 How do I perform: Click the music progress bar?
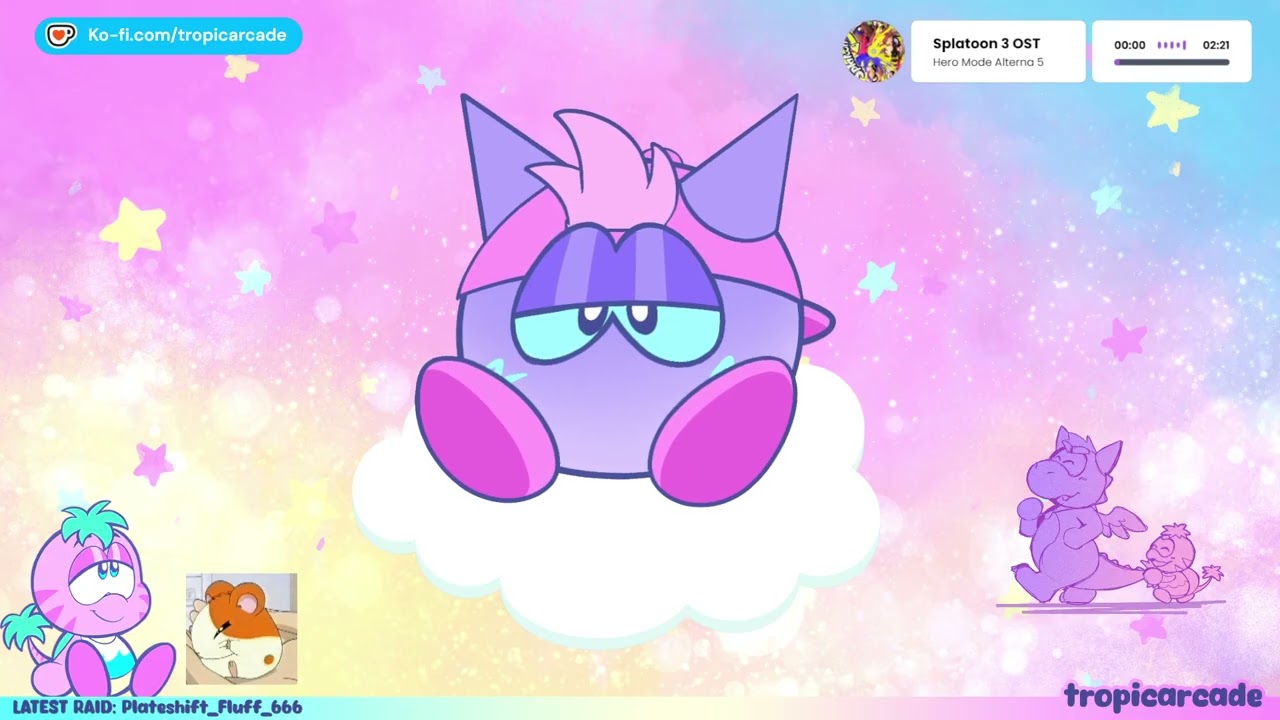pos(1171,62)
